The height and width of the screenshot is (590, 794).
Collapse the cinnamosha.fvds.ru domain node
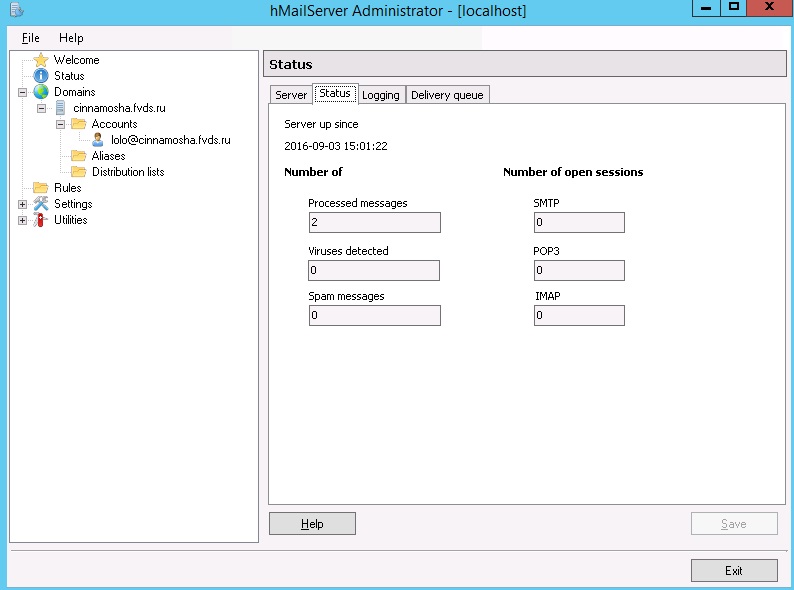42,108
